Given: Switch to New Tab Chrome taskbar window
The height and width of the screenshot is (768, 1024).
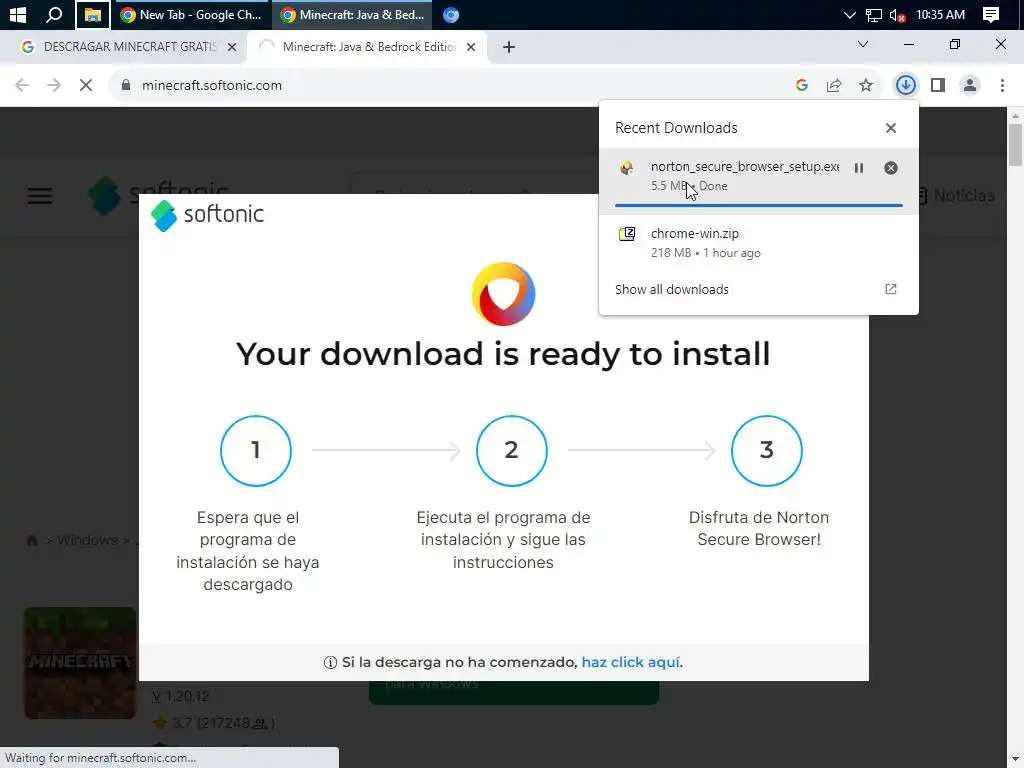Looking at the screenshot, I should [x=191, y=14].
